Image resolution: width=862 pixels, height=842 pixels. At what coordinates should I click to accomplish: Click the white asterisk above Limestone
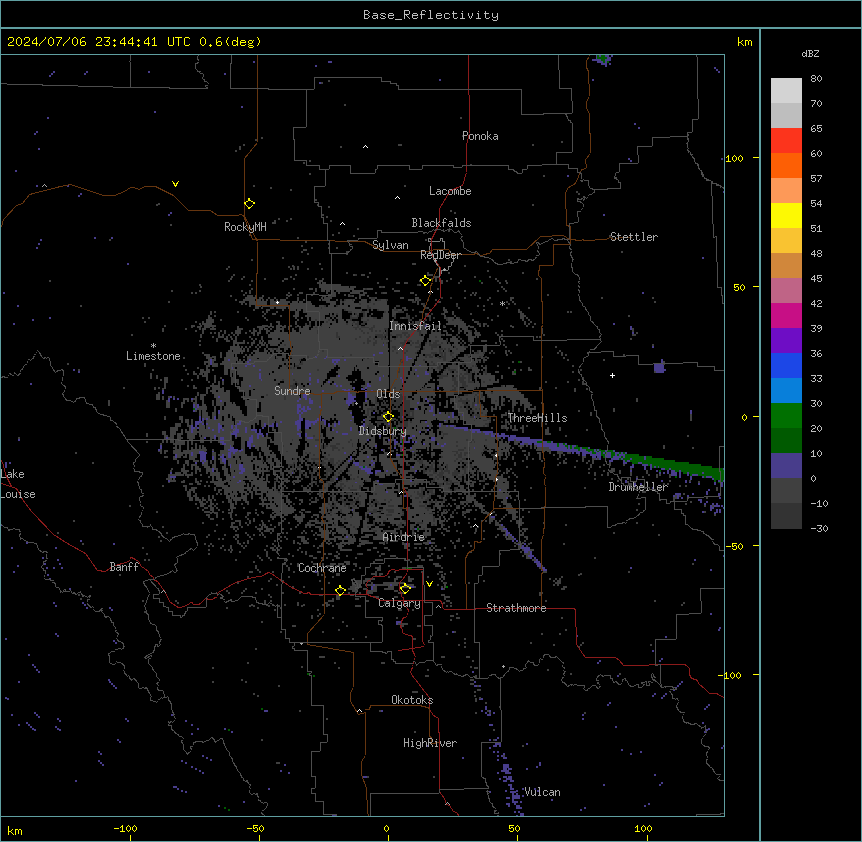[153, 346]
